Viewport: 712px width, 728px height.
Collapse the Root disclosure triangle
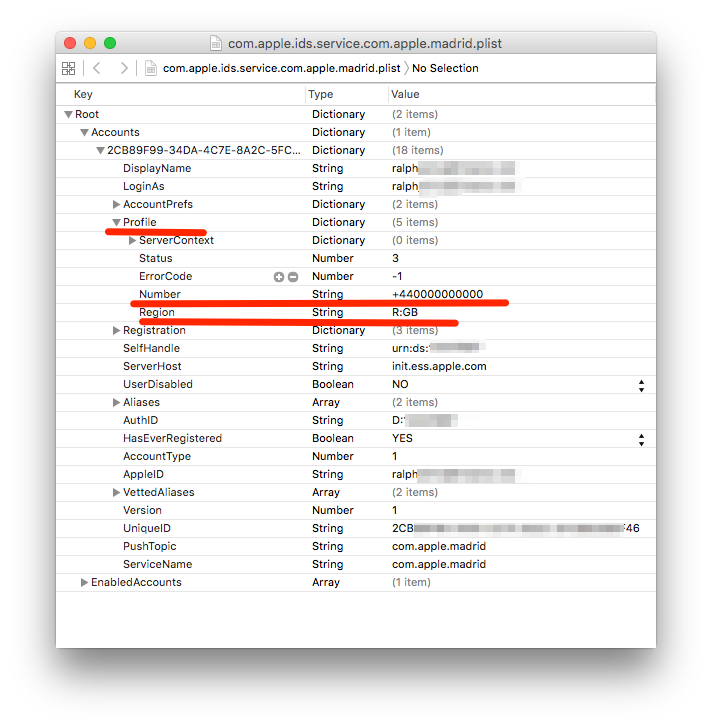point(68,114)
